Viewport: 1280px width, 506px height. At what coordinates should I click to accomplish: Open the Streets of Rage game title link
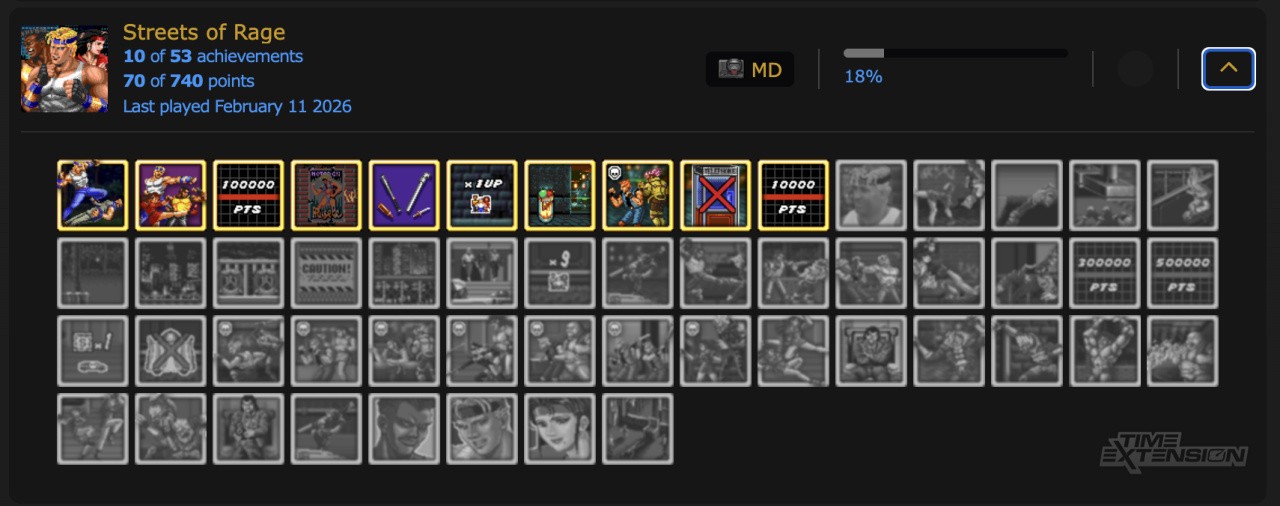point(204,32)
